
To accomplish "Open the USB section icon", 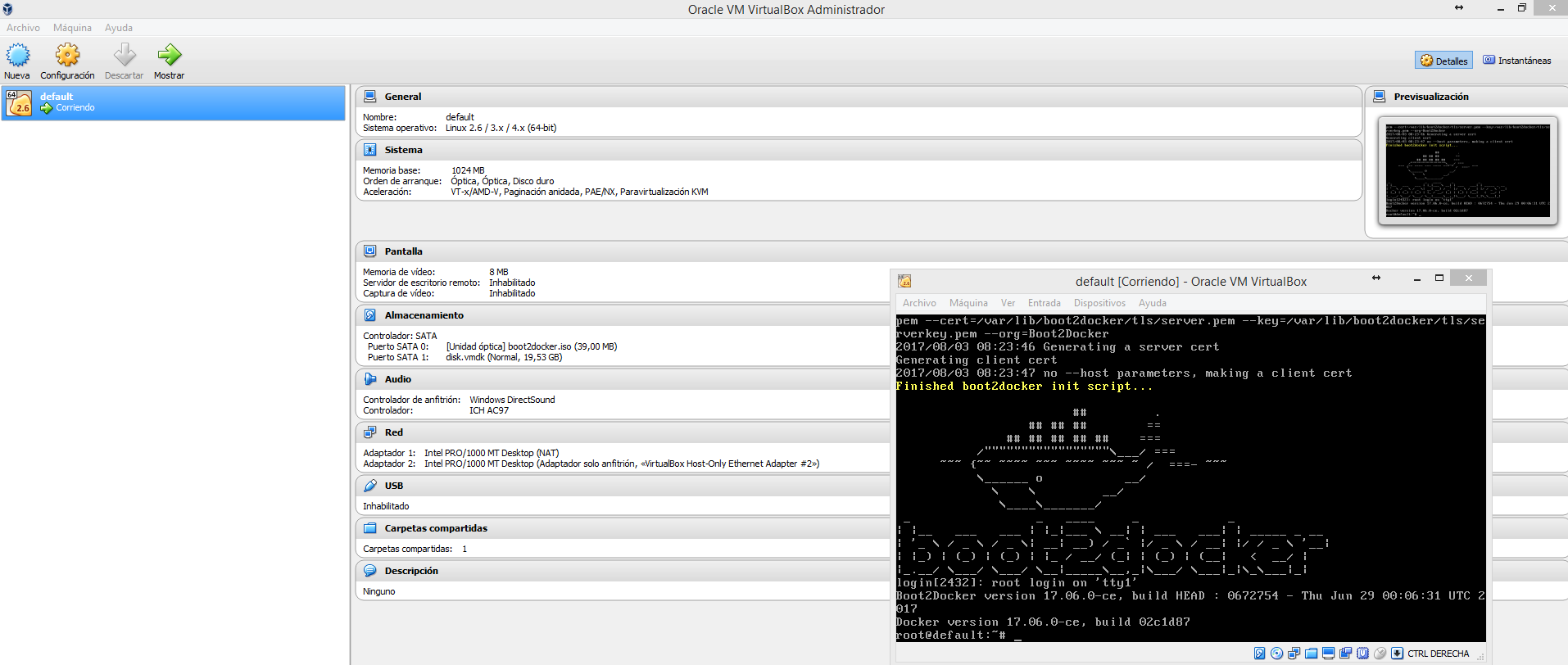I will coord(370,486).
